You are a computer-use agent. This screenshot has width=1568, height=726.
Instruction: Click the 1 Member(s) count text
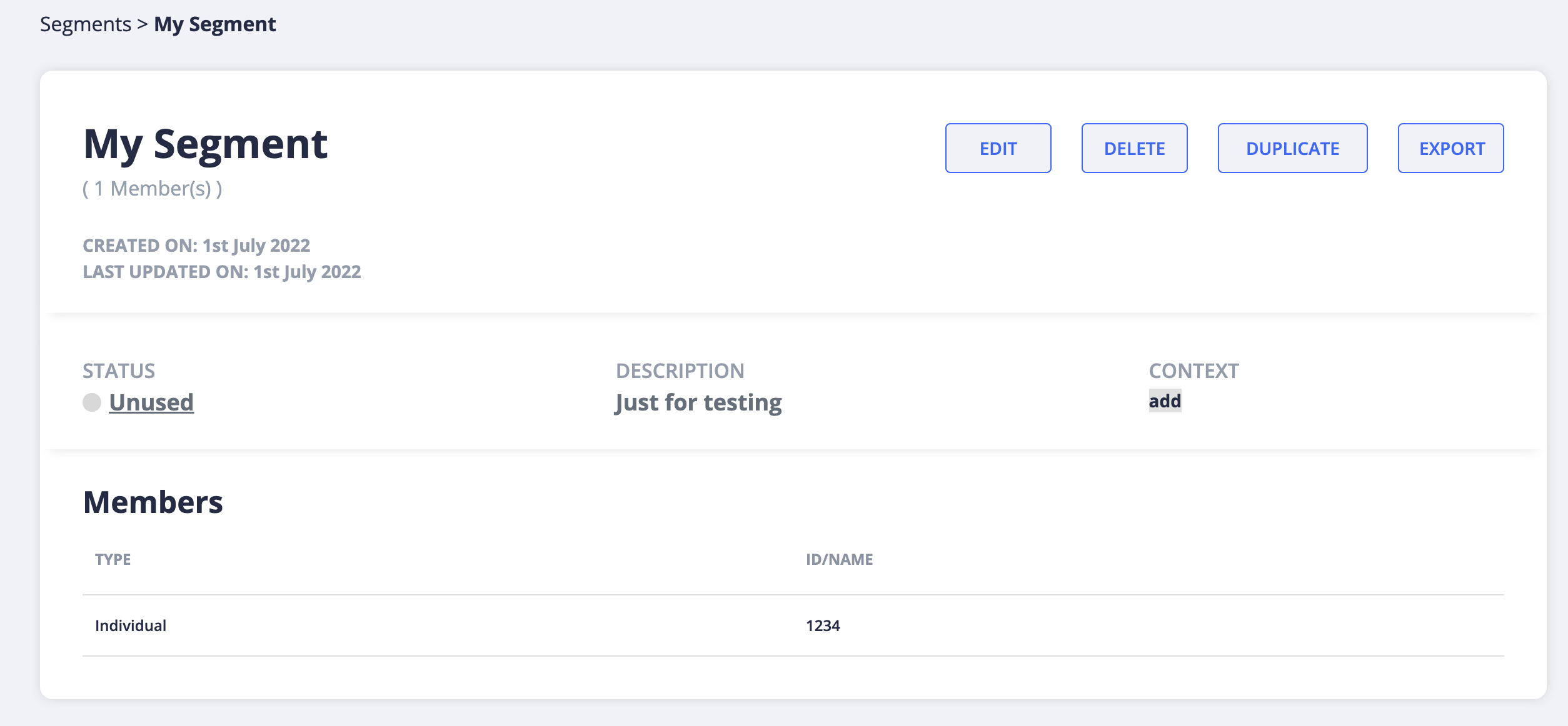(151, 188)
